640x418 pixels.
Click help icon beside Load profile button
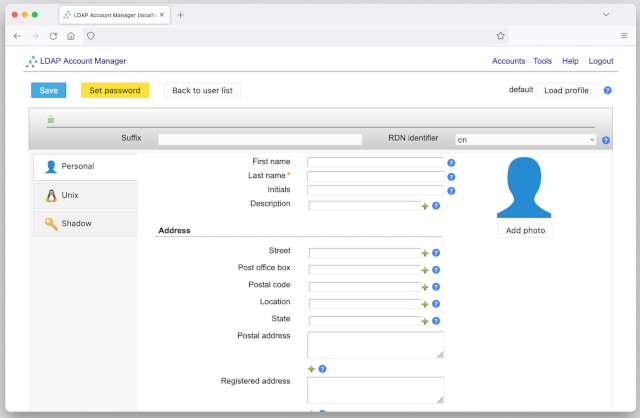coord(607,90)
